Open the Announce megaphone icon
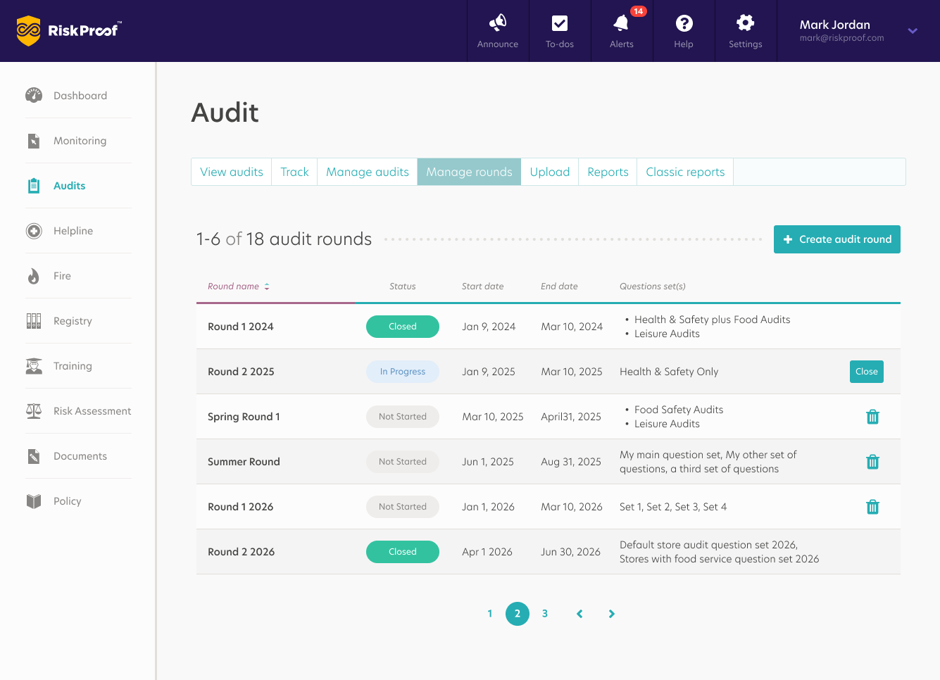This screenshot has height=680, width=940. 498,23
